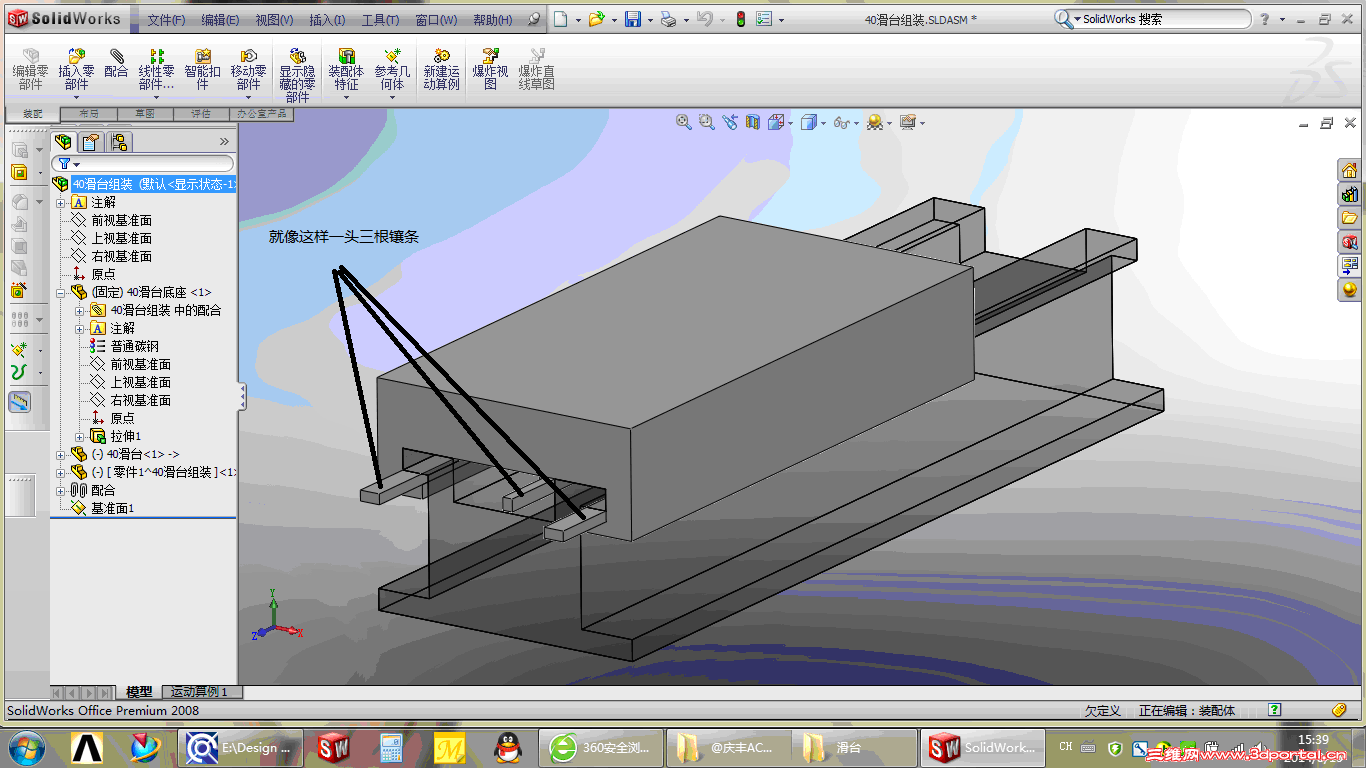Collapse the (固定) 40滑台底座 <1> node
1366x768 pixels.
point(61,292)
